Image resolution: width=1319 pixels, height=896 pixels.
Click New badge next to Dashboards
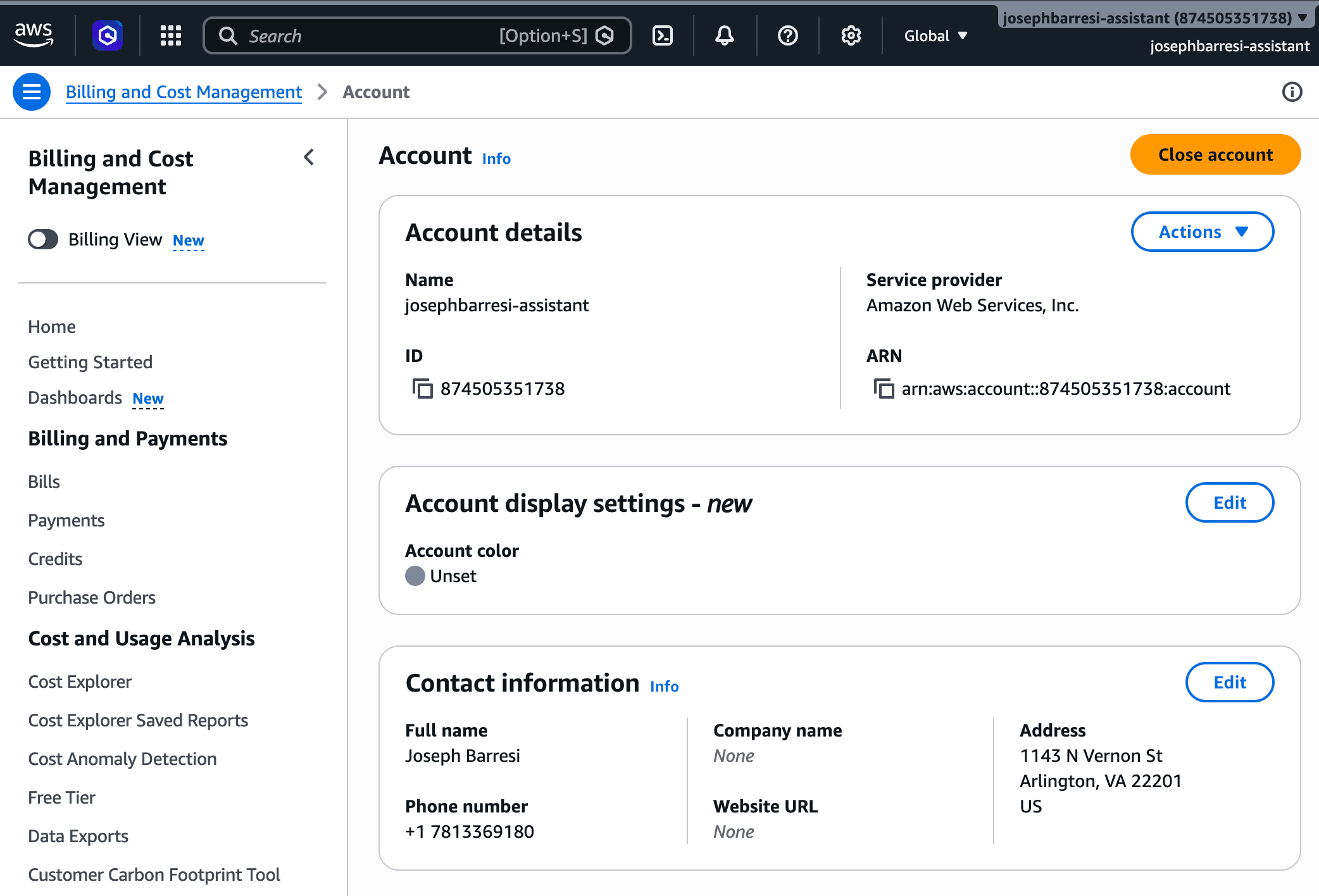148,399
